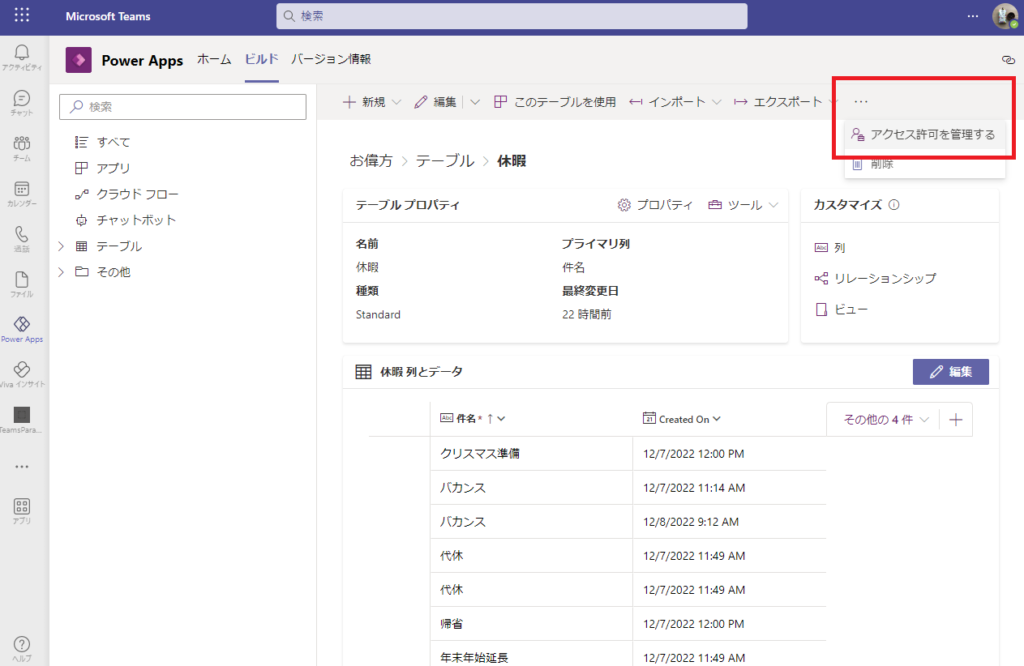The width and height of the screenshot is (1024, 666).
Task: Open Teams (チーム) in the sidebar
Action: tap(22, 148)
